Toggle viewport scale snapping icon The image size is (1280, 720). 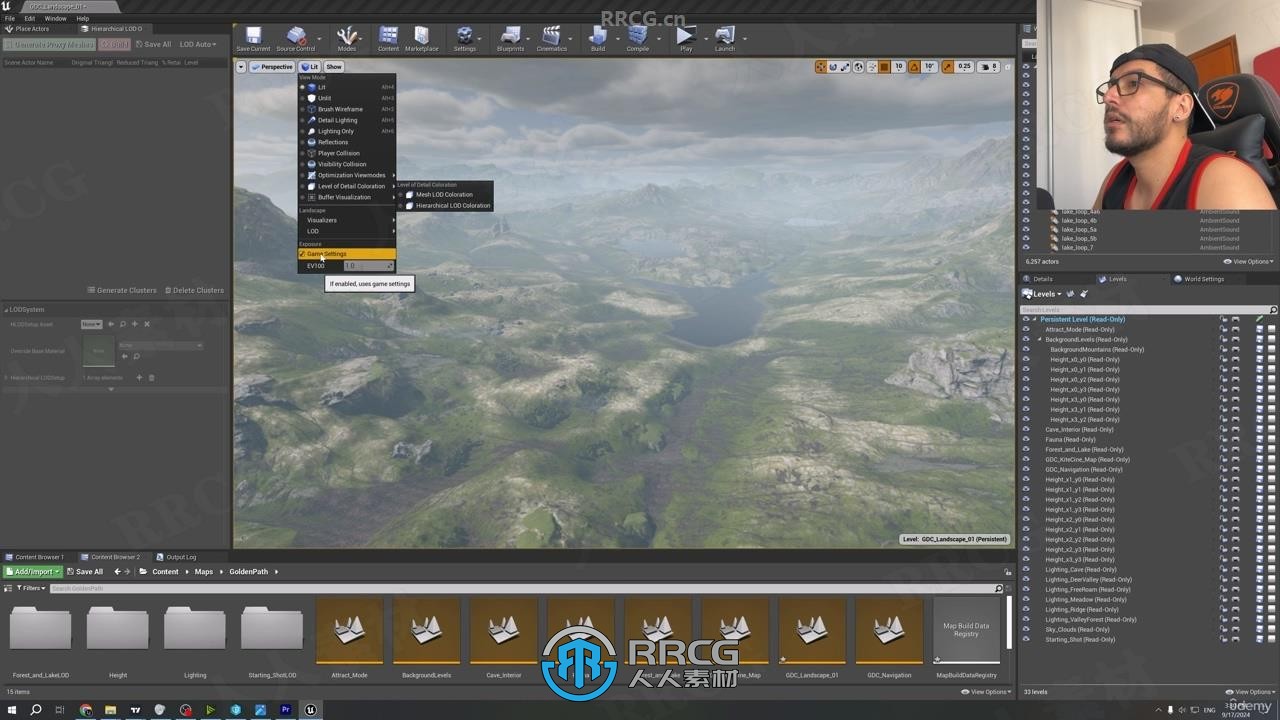coord(948,67)
